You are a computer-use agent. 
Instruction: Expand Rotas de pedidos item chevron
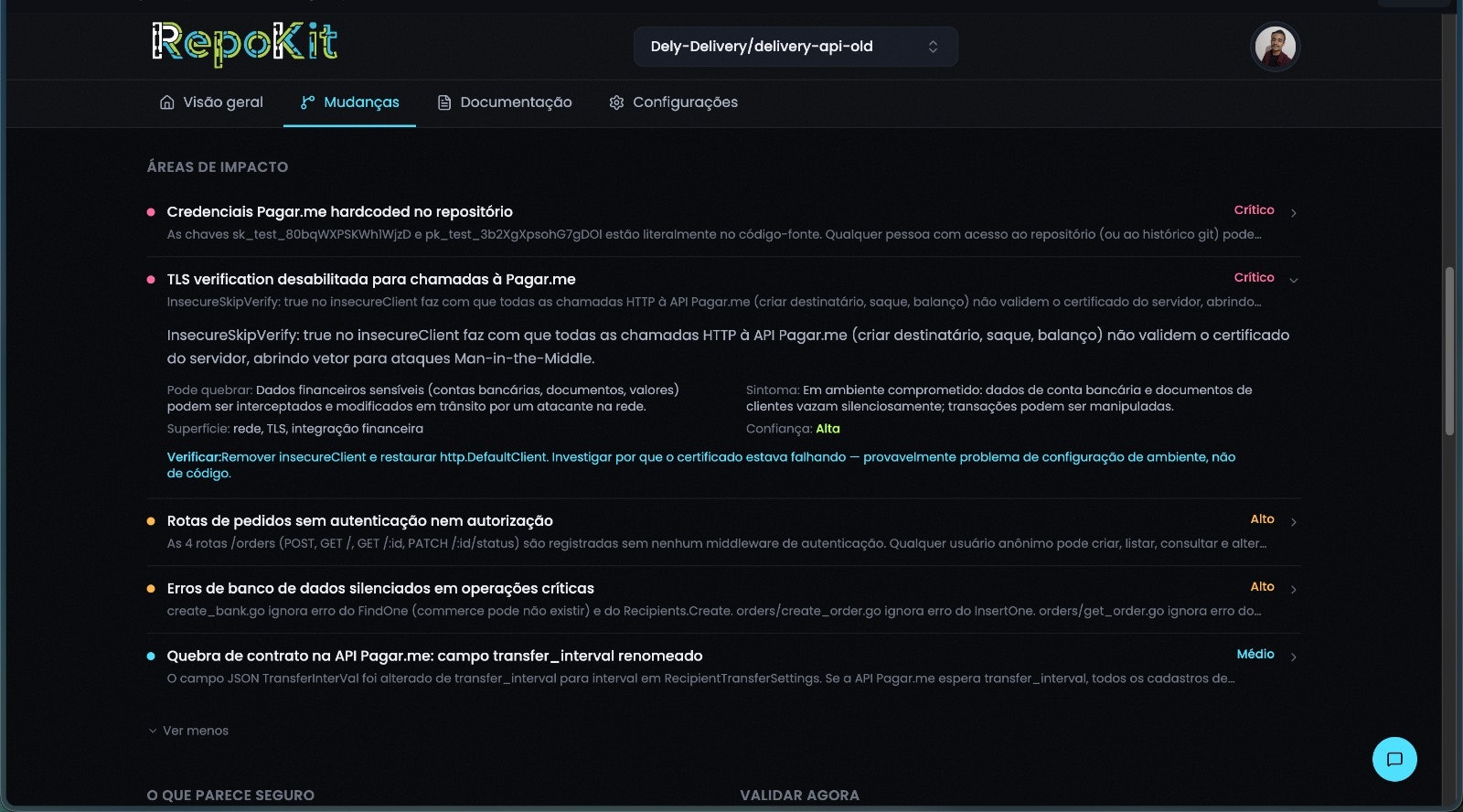click(x=1293, y=522)
